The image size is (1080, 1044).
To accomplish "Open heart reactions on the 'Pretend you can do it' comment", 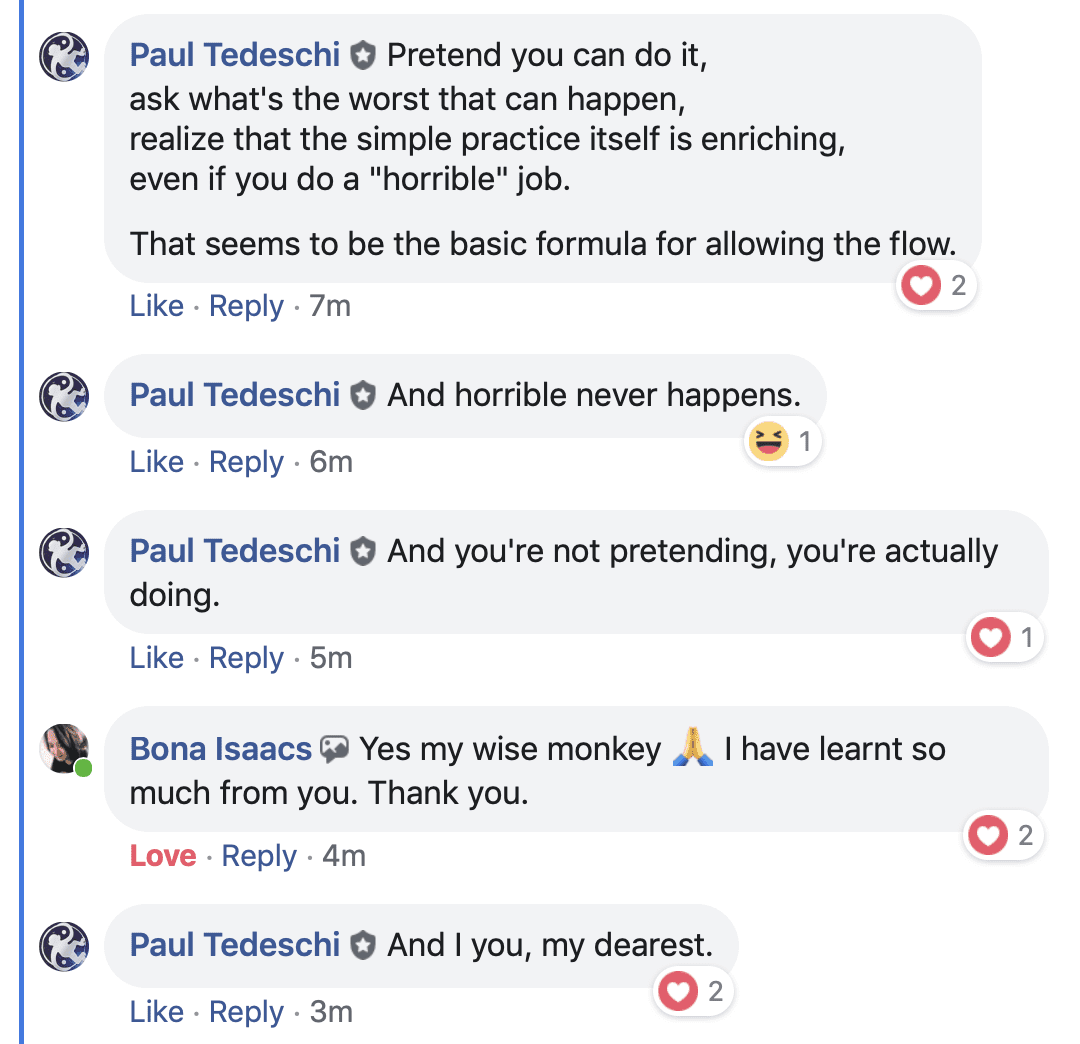I will (x=936, y=285).
